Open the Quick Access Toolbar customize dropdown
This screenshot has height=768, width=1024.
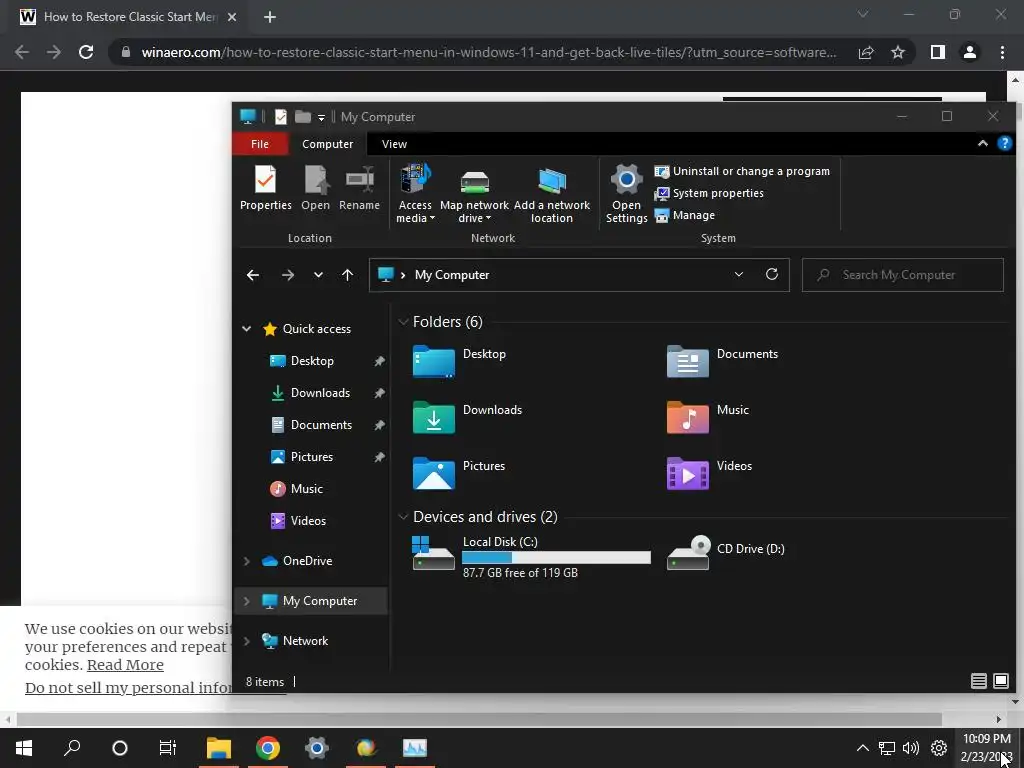pyautogui.click(x=321, y=118)
